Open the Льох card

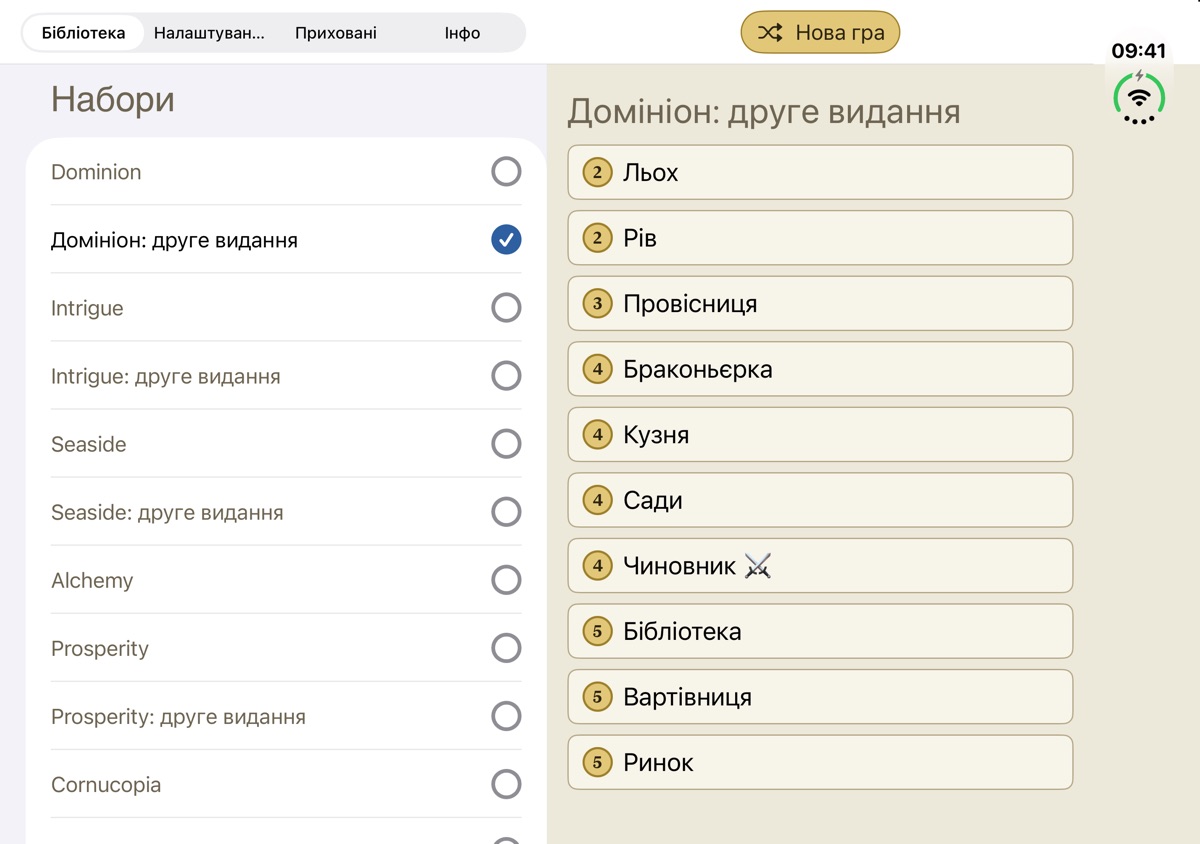pos(820,172)
